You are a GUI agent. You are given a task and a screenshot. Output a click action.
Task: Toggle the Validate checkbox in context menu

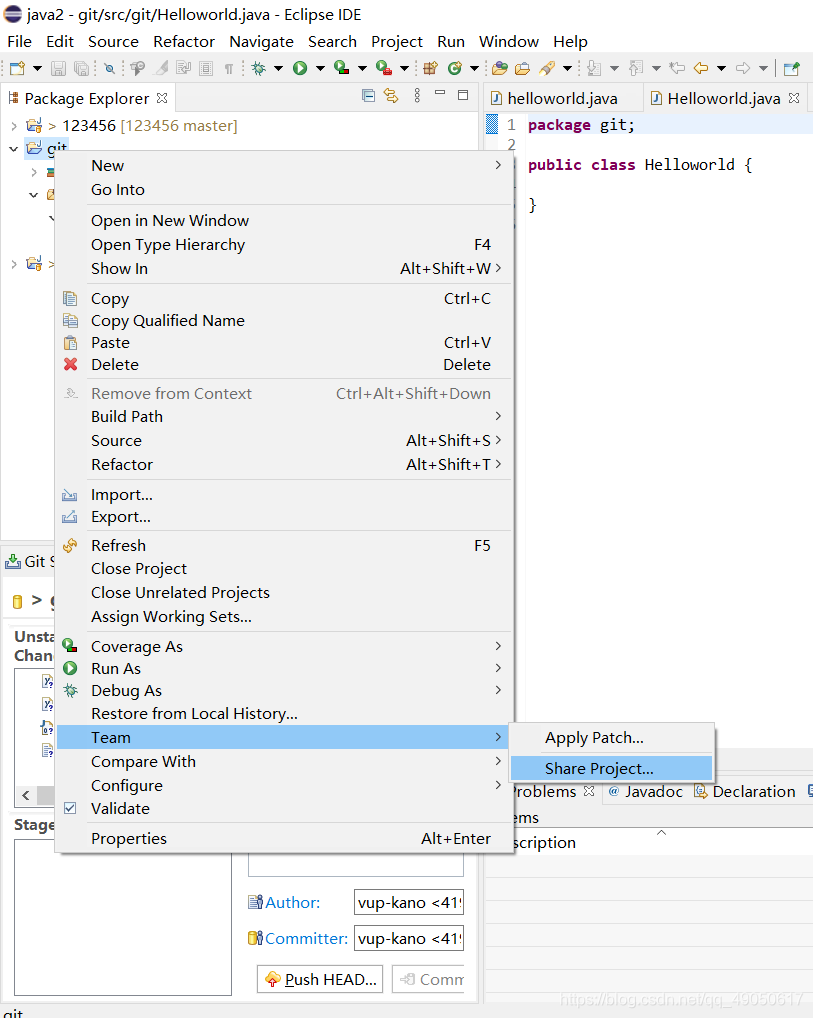(x=70, y=808)
